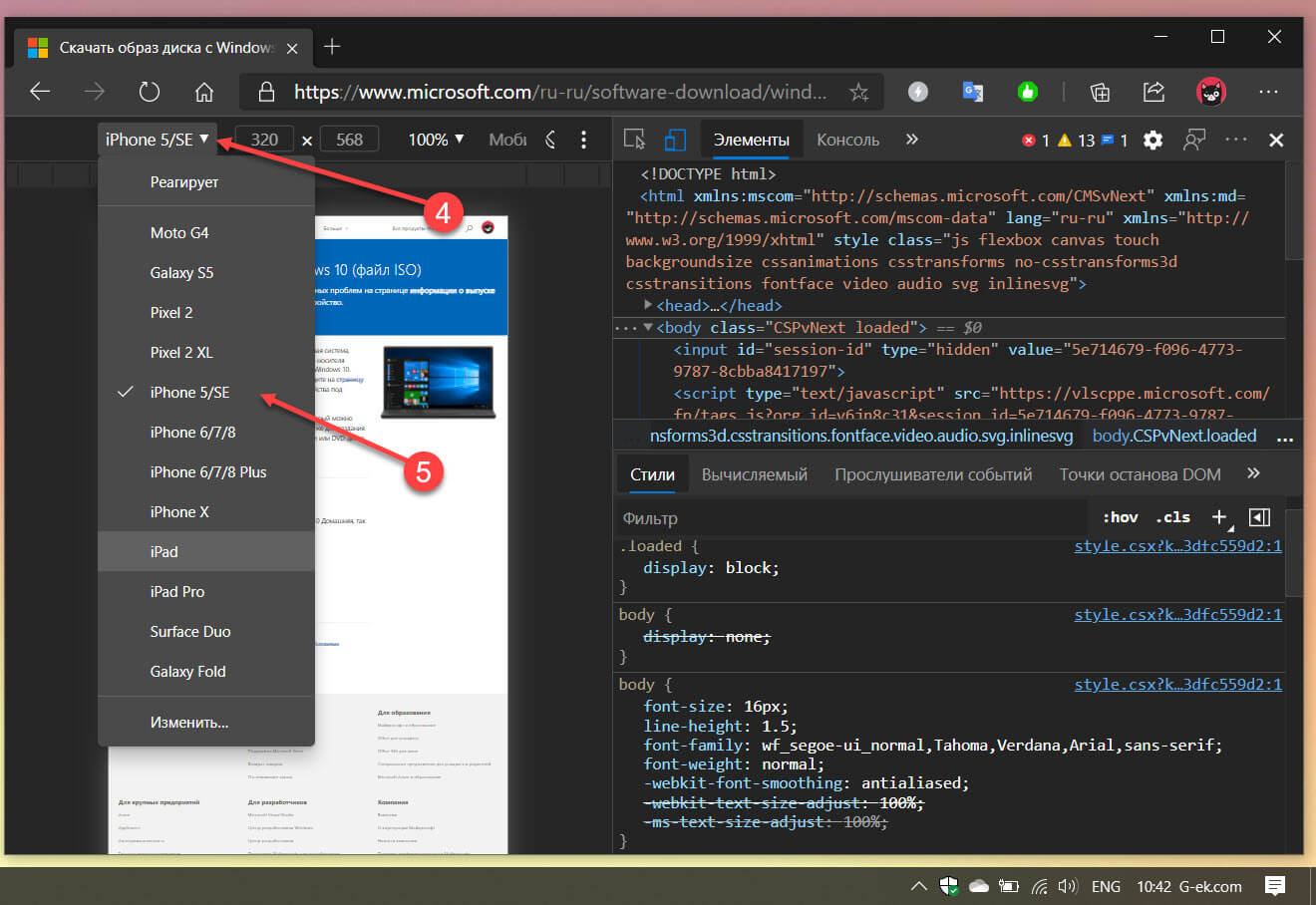1316x905 pixels.
Task: Pick Surface Duo from device list
Action: (206, 631)
